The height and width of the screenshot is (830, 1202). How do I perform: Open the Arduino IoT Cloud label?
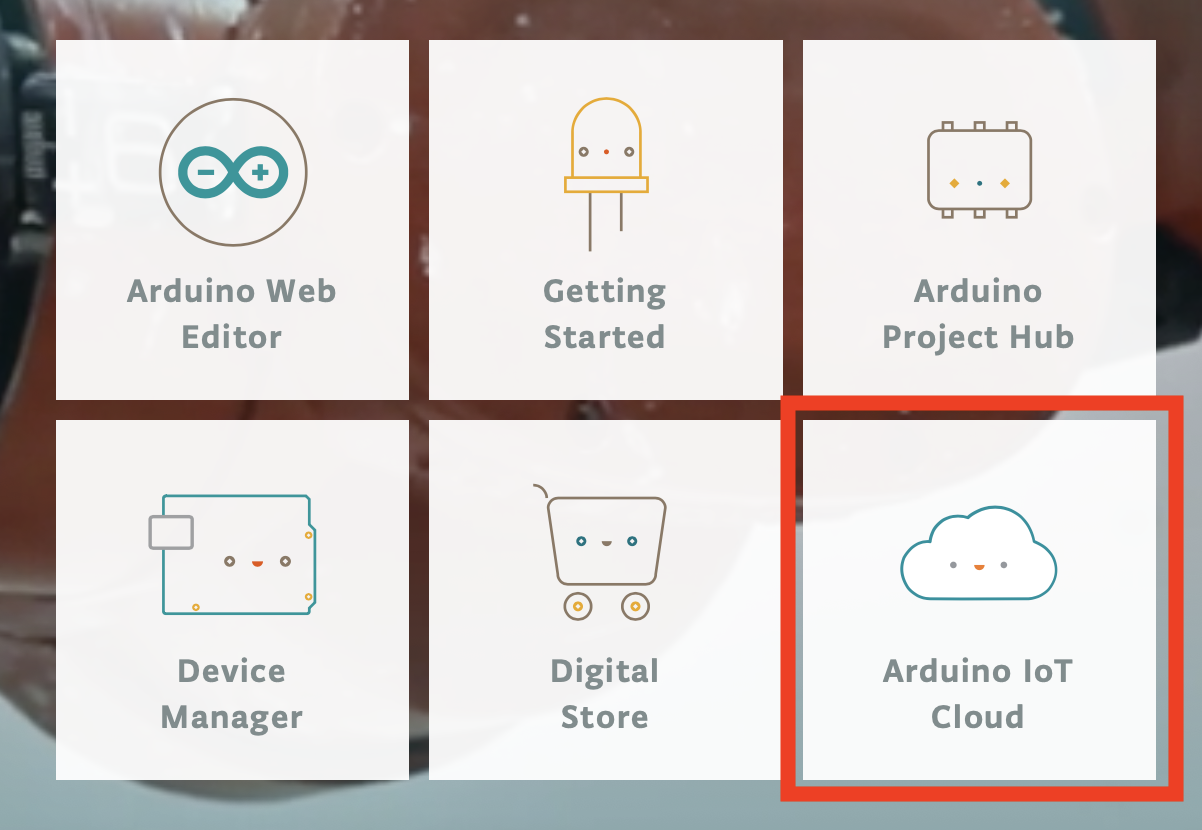[x=978, y=693]
